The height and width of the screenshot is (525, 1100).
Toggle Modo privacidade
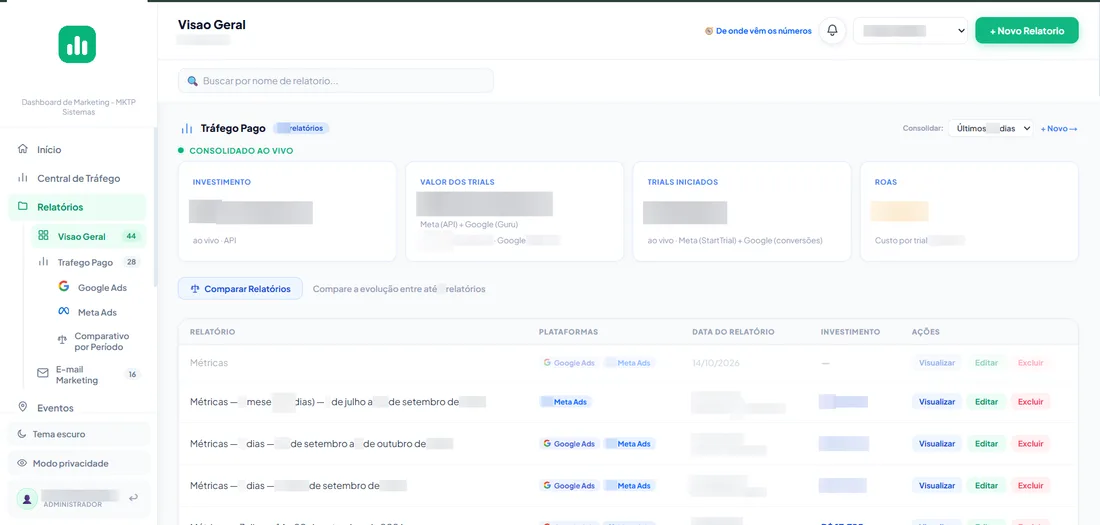79,463
